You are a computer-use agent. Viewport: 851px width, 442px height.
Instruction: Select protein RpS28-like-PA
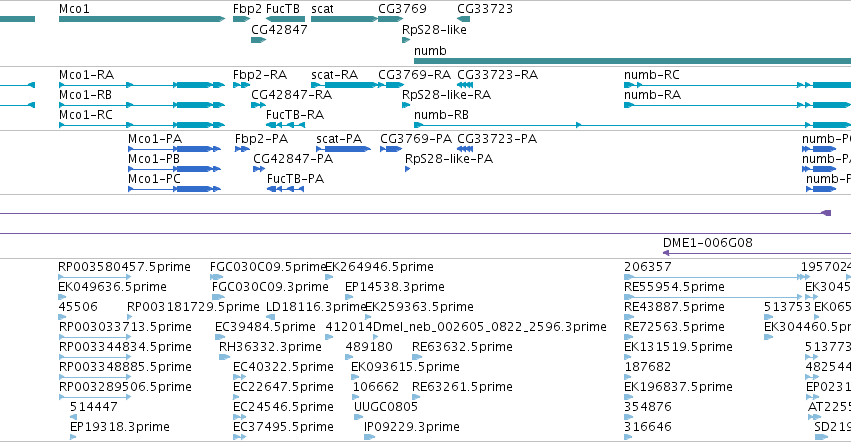pyautogui.click(x=408, y=169)
